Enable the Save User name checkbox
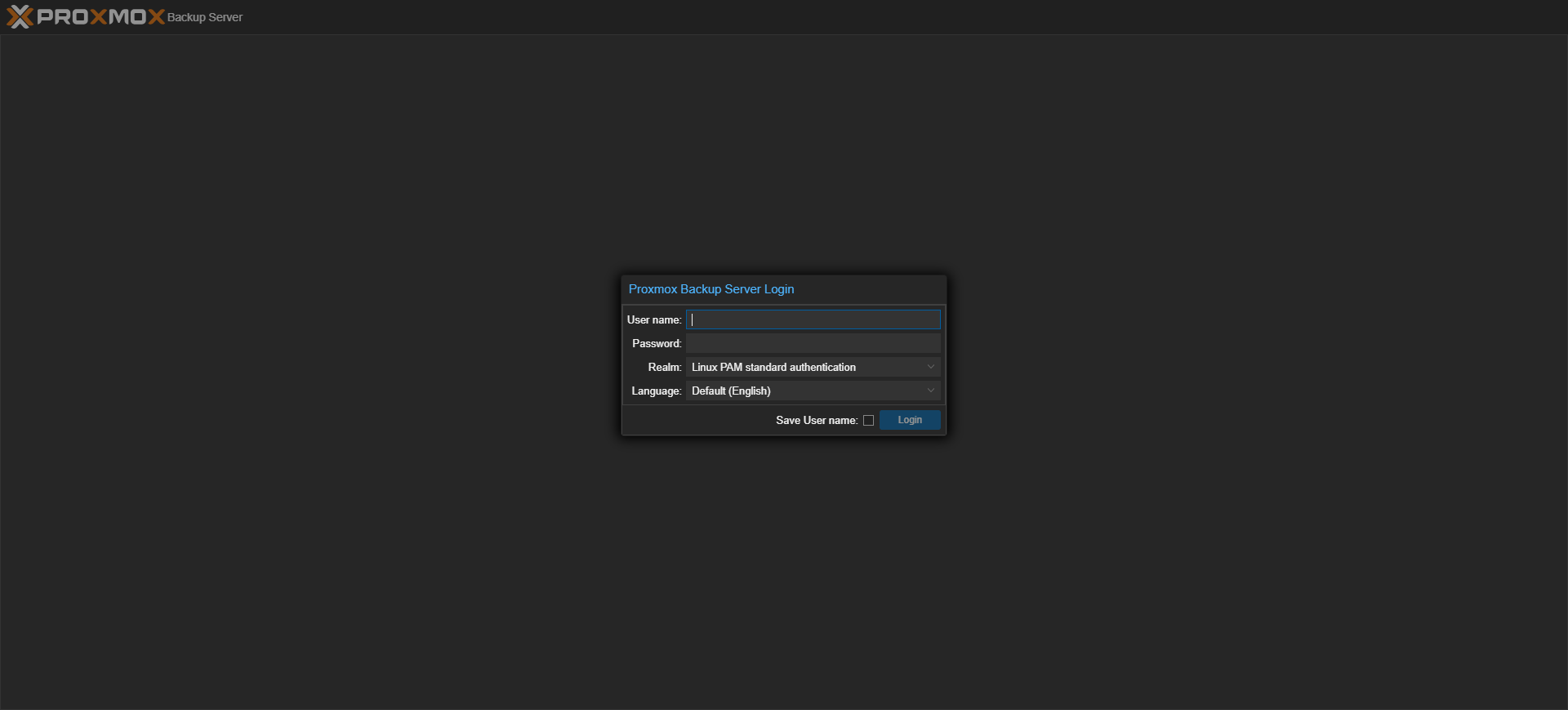1568x710 pixels. [x=868, y=420]
